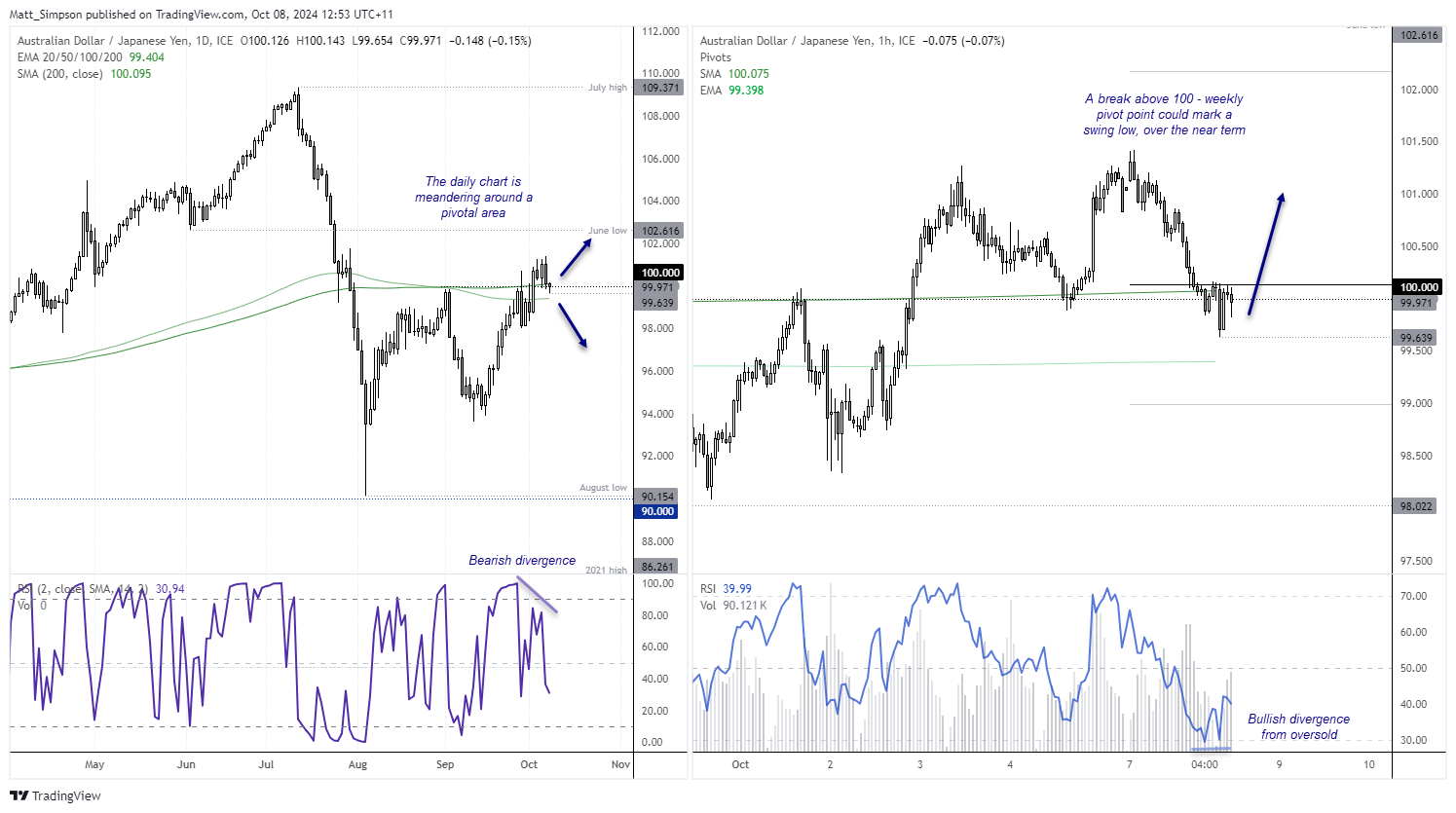Click the 'Vol 0' label on daily chart
This screenshot has width=1456, height=813.
coord(32,606)
